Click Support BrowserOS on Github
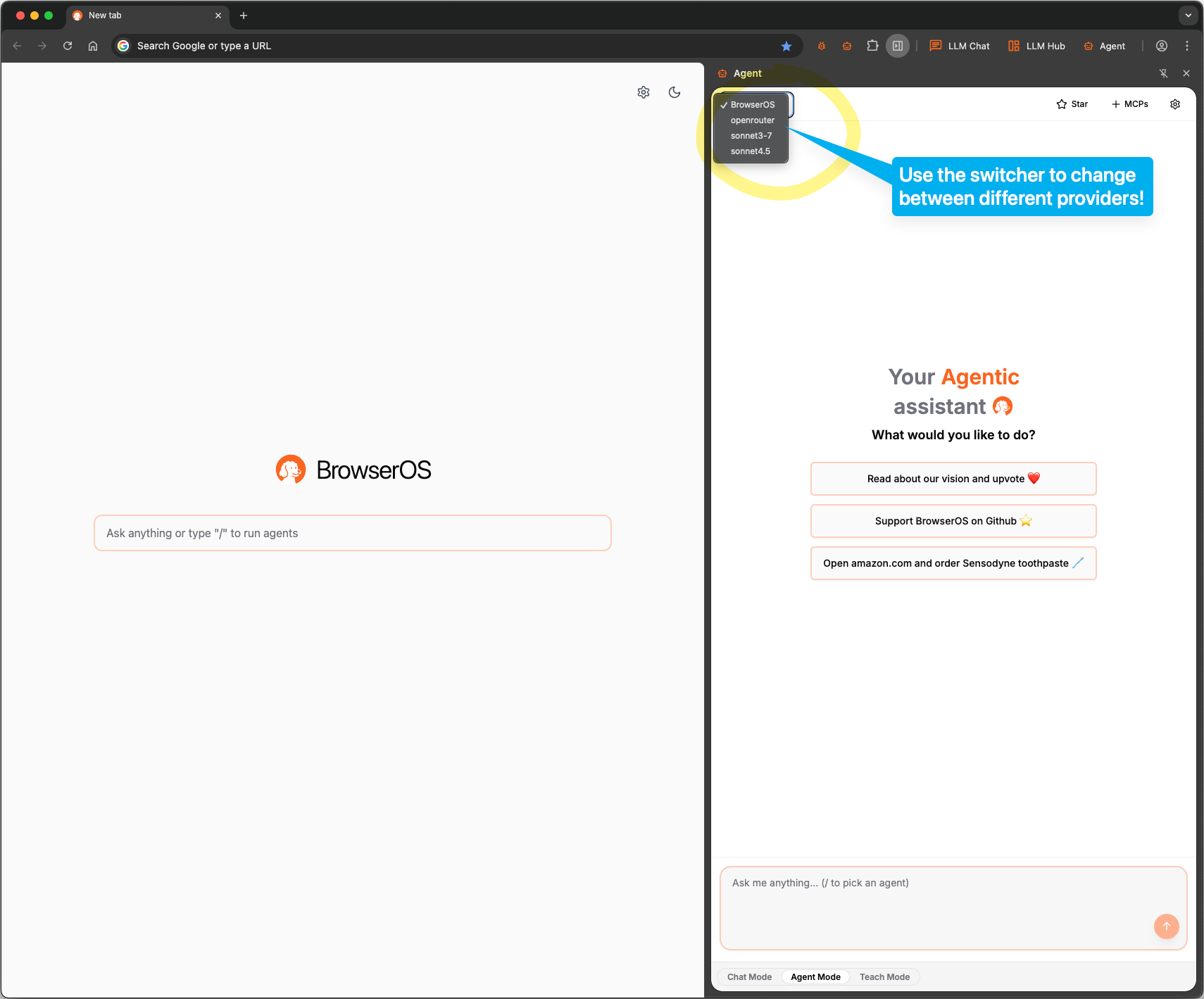The image size is (1204, 999). pos(953,521)
